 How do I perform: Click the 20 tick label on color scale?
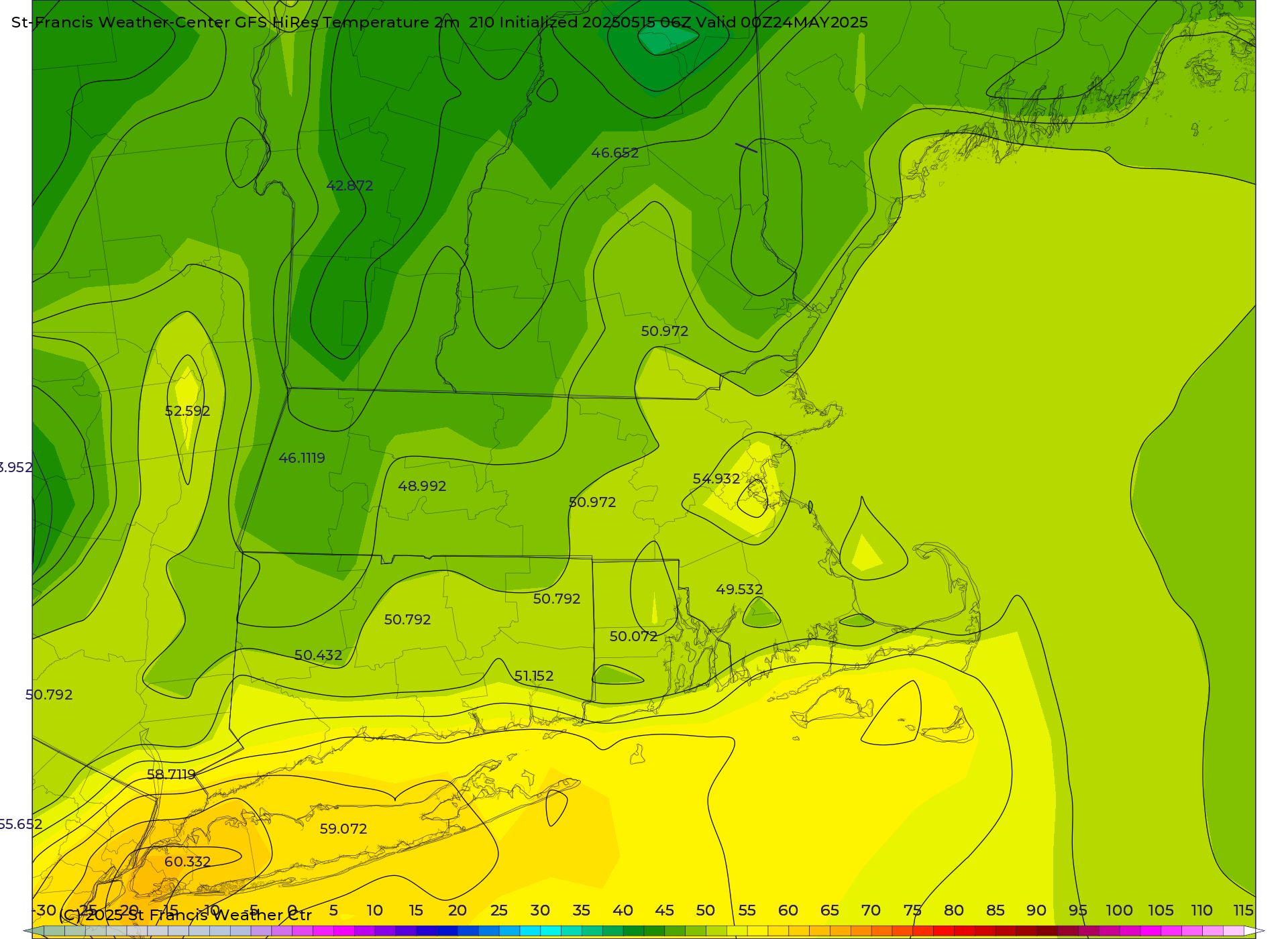point(458,911)
